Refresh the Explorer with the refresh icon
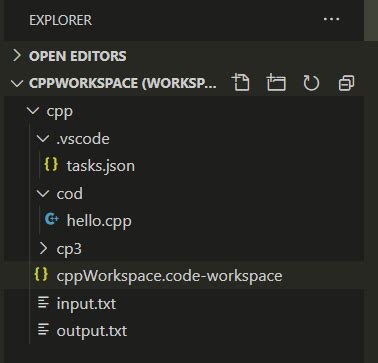 (x=311, y=83)
